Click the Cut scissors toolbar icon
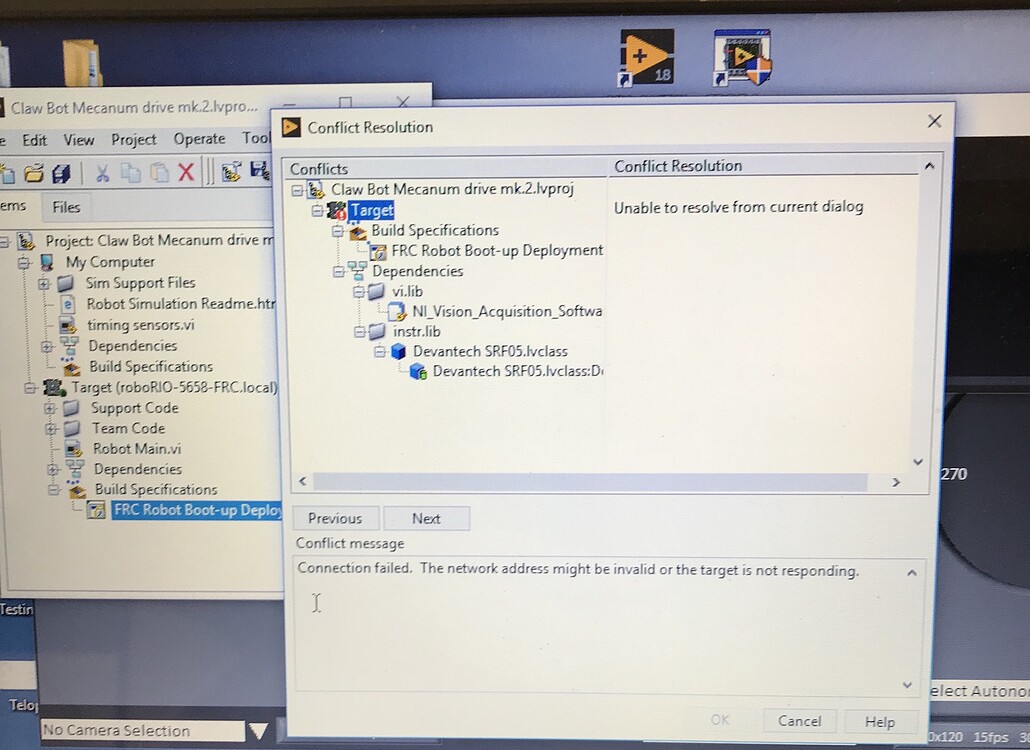The width and height of the screenshot is (1030, 750). click(x=102, y=173)
